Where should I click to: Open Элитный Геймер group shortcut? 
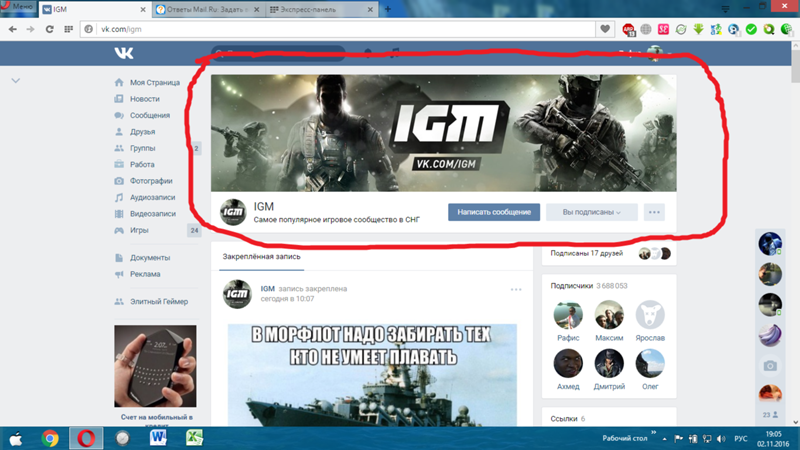(159, 302)
